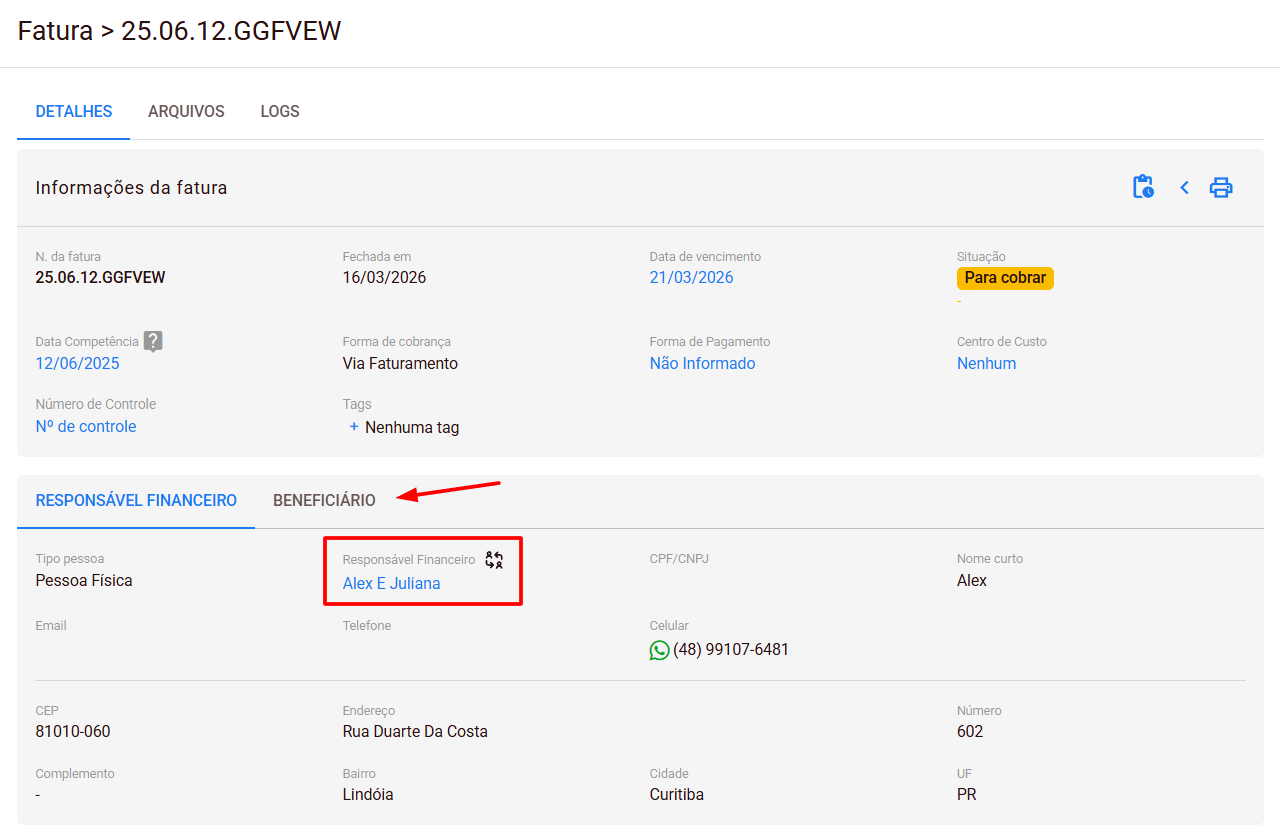Open the Logs tab
This screenshot has width=1280, height=839.
280,111
